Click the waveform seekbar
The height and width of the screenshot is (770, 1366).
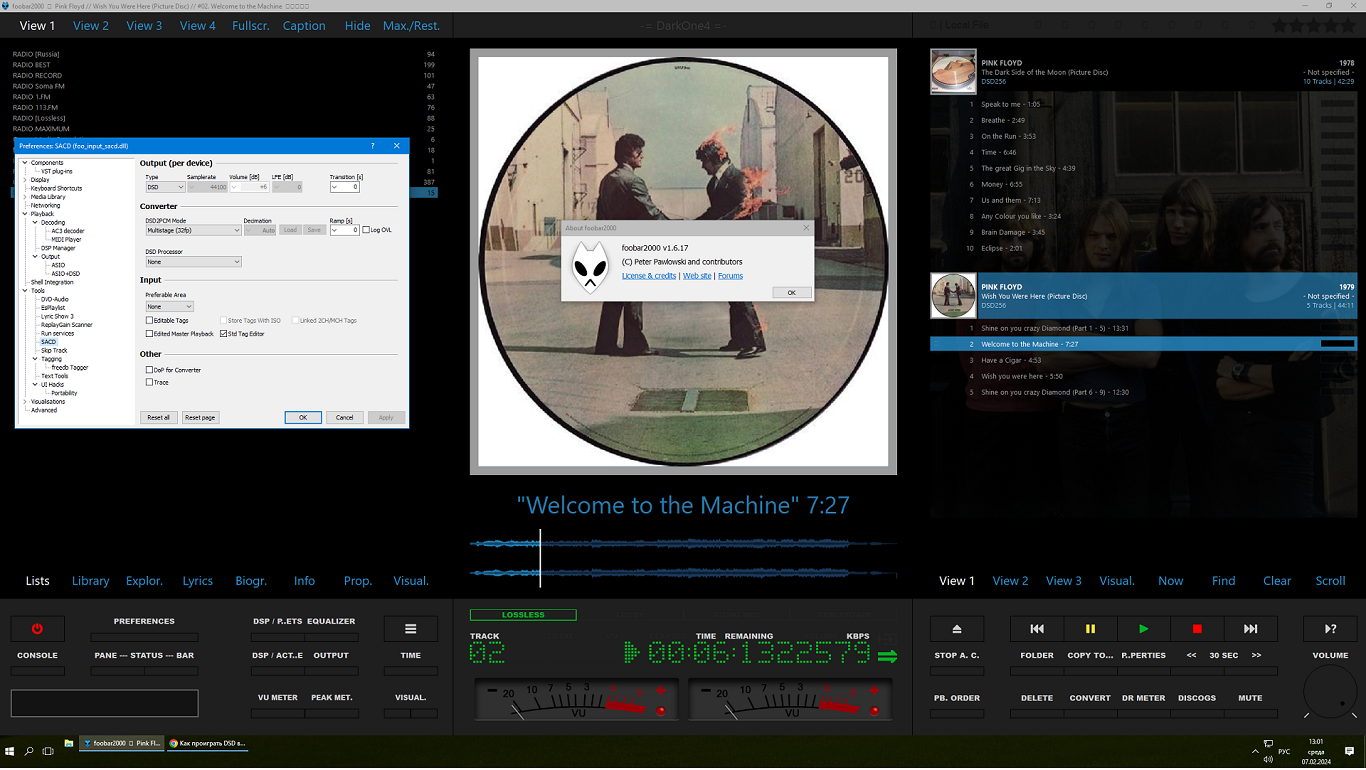tap(683, 558)
